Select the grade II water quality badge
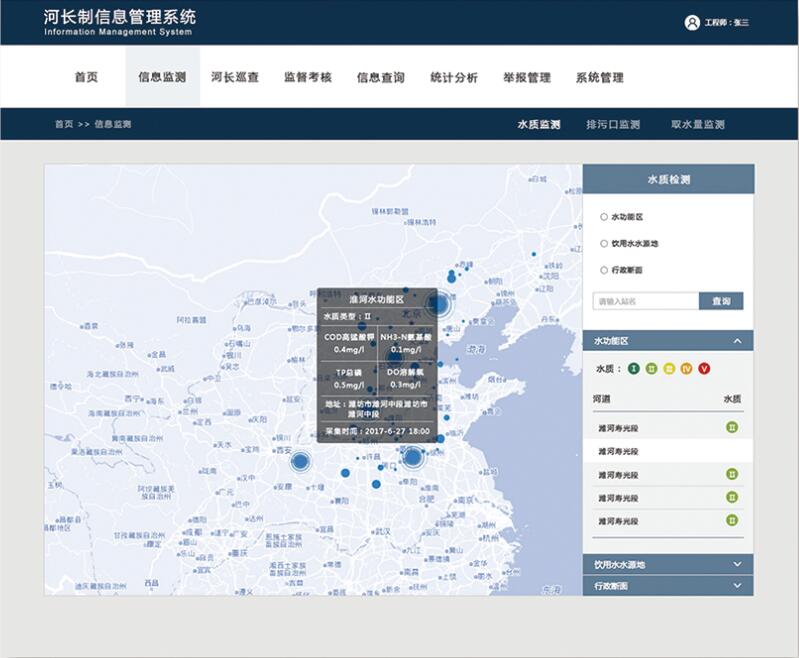 (651, 369)
